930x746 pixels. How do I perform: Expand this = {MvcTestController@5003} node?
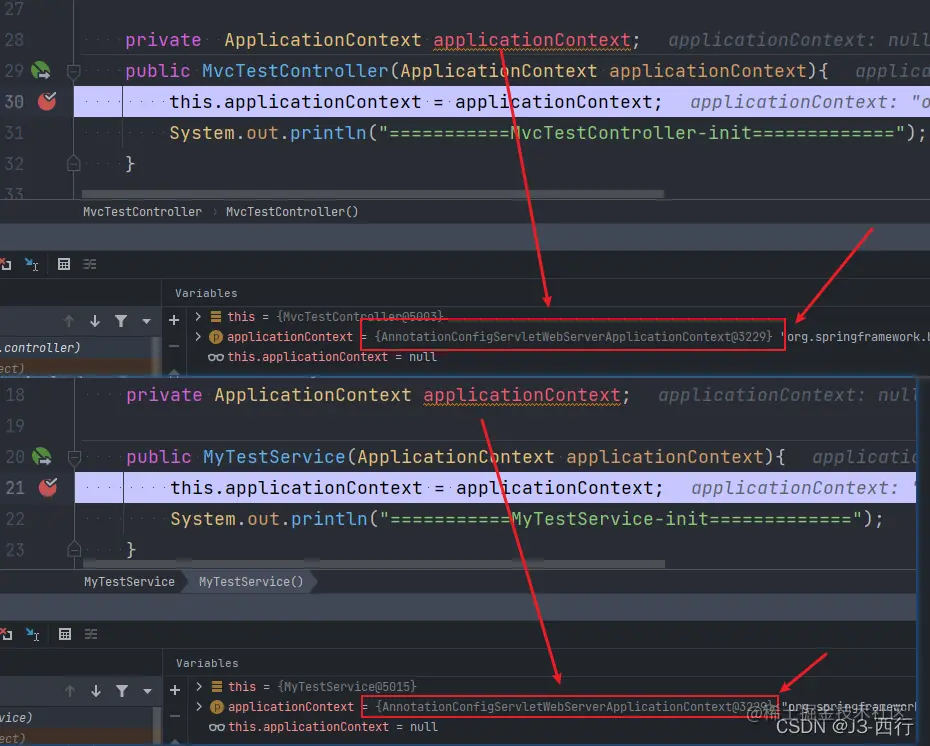198,316
